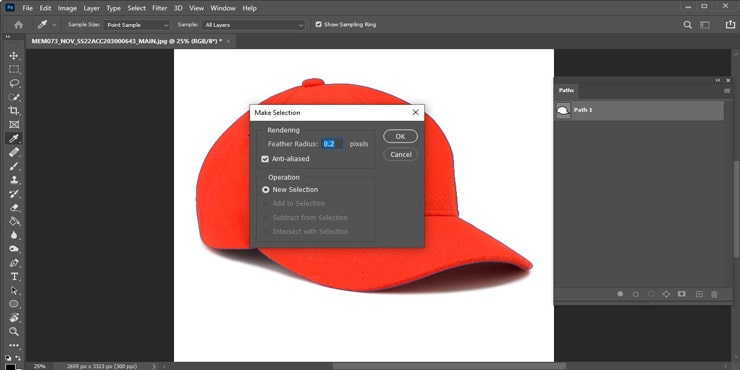Open the Paths panel options menu
740x370 pixels.
tap(727, 90)
